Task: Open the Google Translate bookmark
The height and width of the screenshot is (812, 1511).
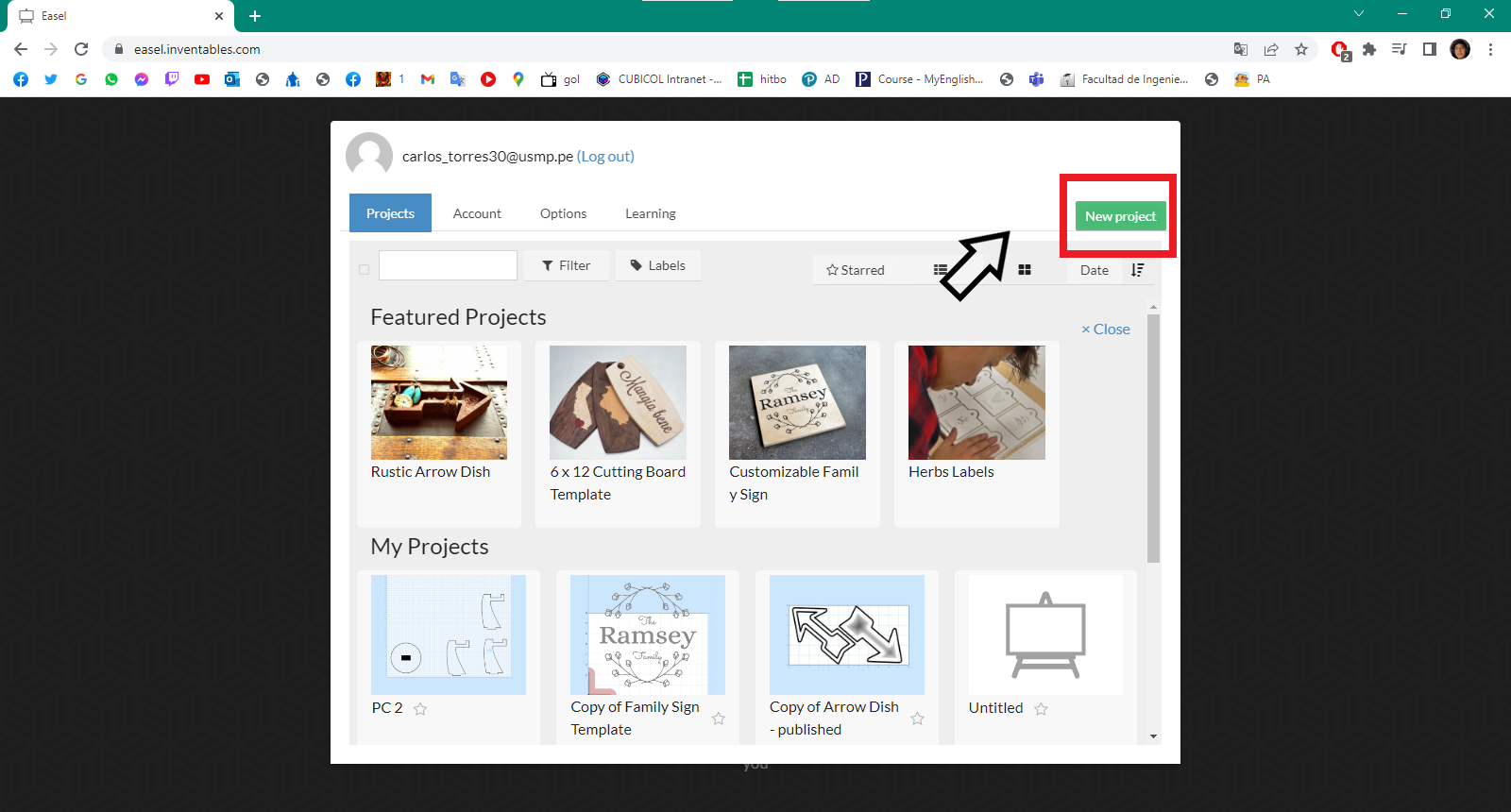Action: (x=458, y=79)
